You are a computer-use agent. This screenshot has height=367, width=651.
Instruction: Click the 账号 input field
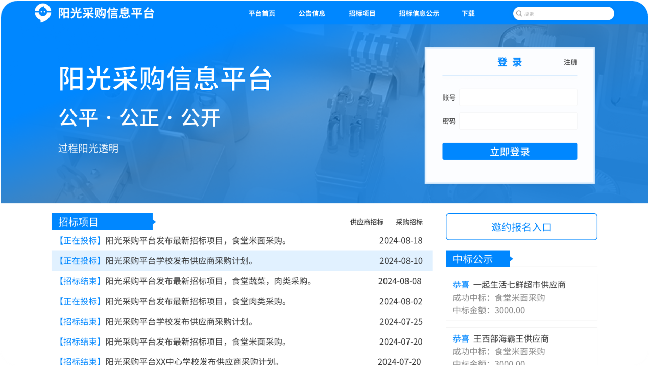pos(518,97)
